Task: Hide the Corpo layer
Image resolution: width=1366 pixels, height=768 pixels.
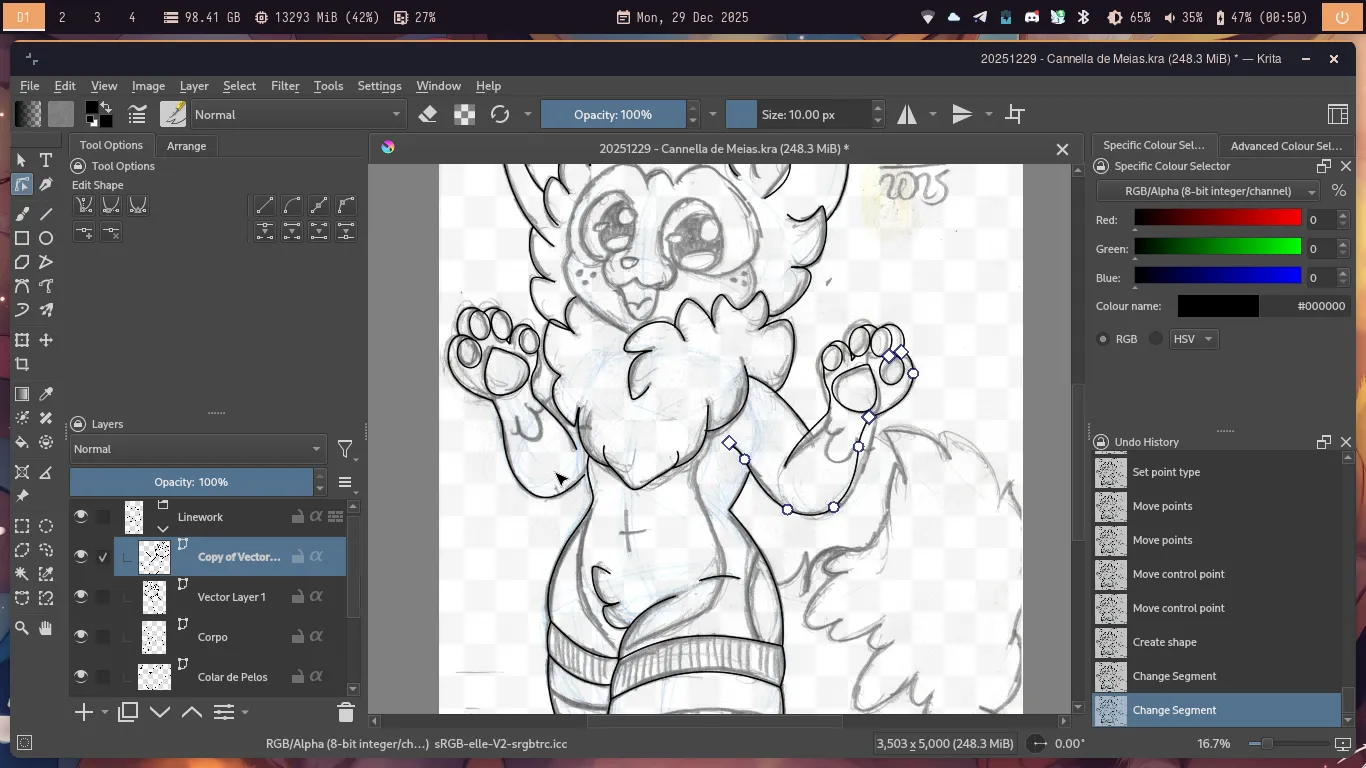Action: (x=81, y=637)
